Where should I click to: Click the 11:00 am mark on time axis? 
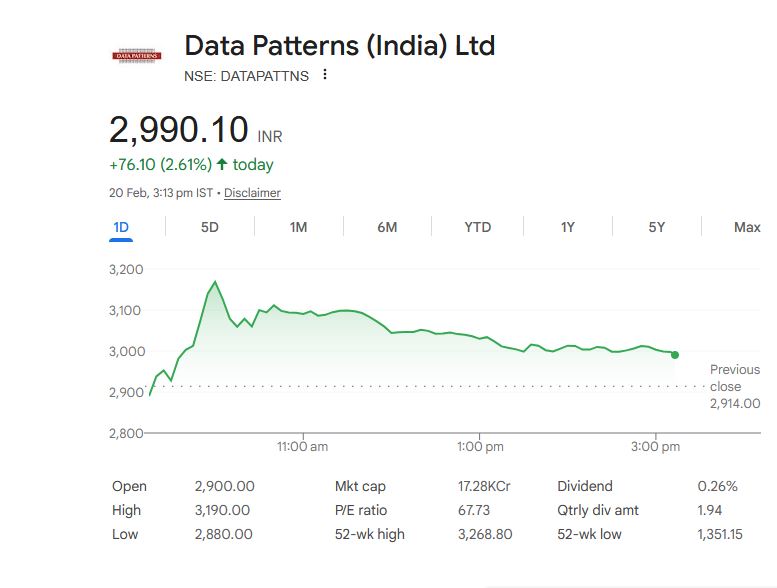click(302, 447)
